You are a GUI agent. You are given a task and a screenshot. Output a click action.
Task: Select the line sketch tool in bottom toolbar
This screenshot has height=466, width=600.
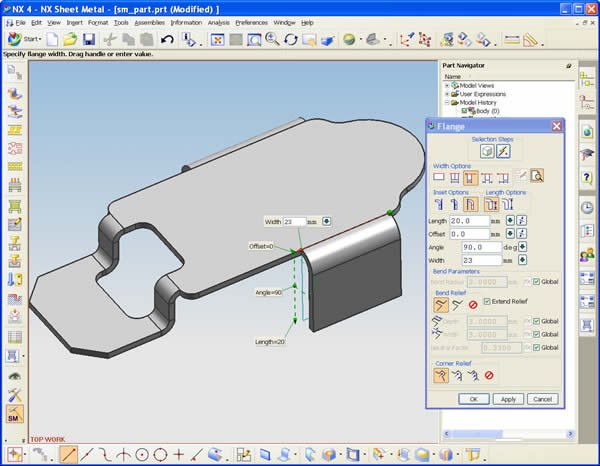coord(68,455)
